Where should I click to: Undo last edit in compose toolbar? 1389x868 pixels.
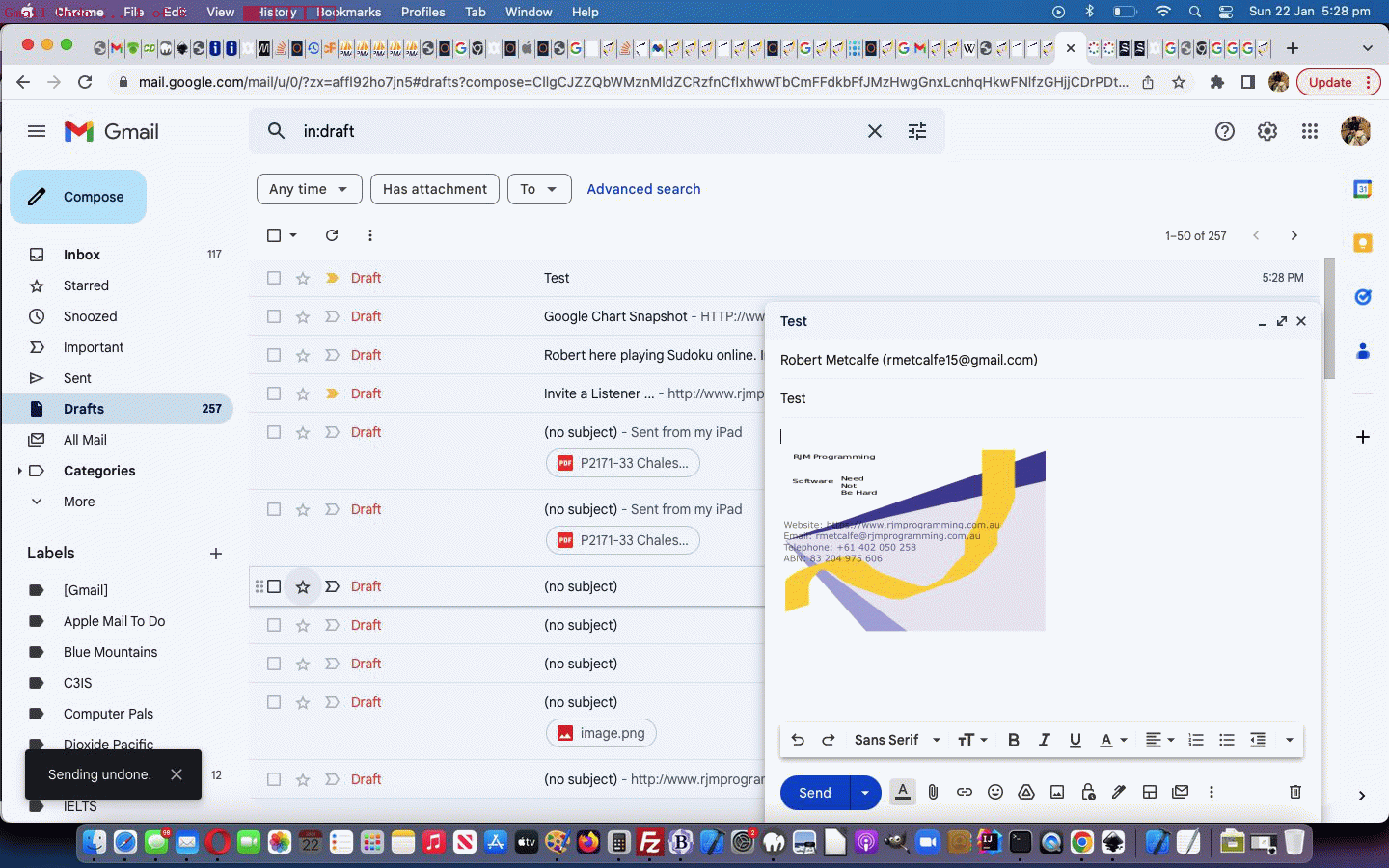click(x=798, y=740)
